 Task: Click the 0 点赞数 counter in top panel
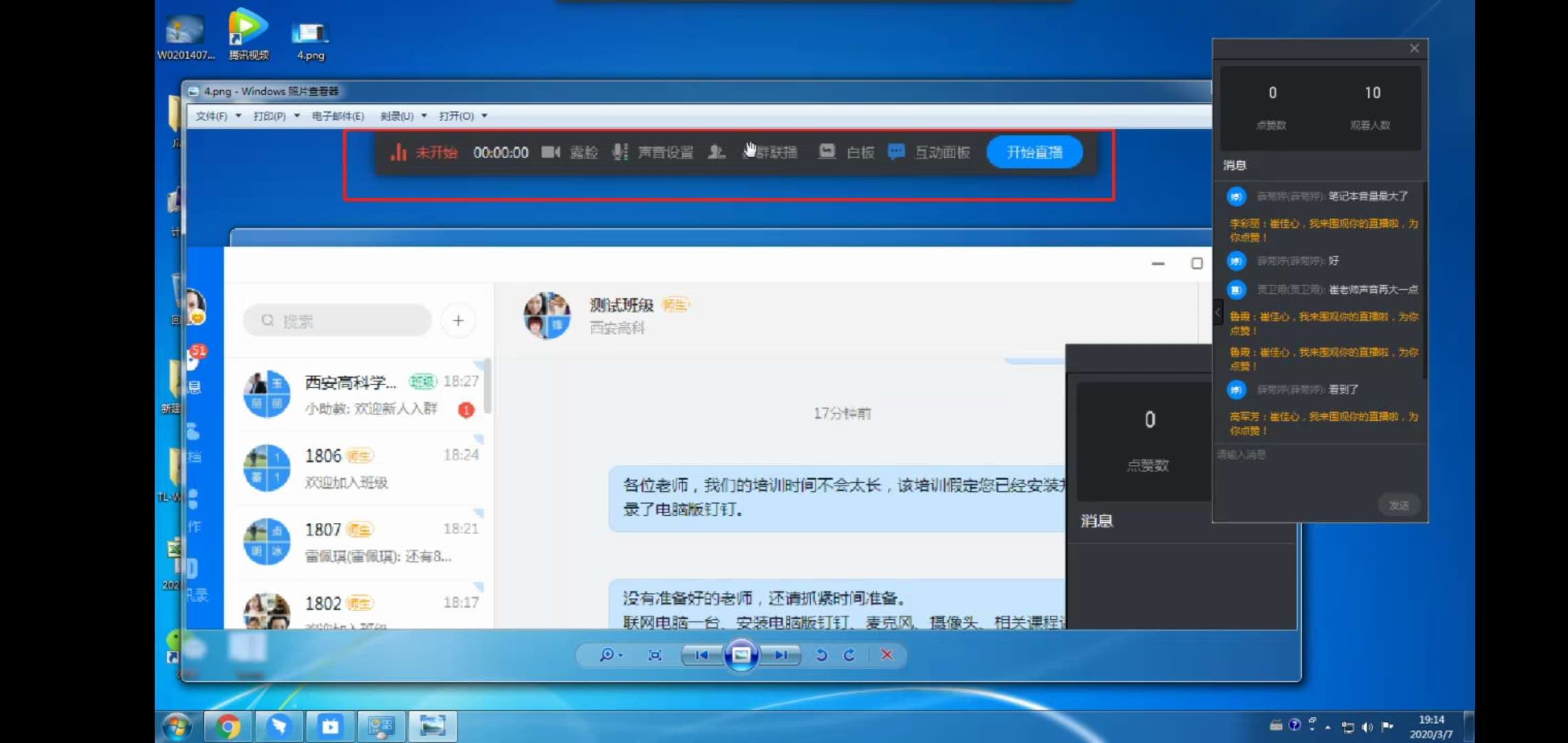click(1272, 107)
